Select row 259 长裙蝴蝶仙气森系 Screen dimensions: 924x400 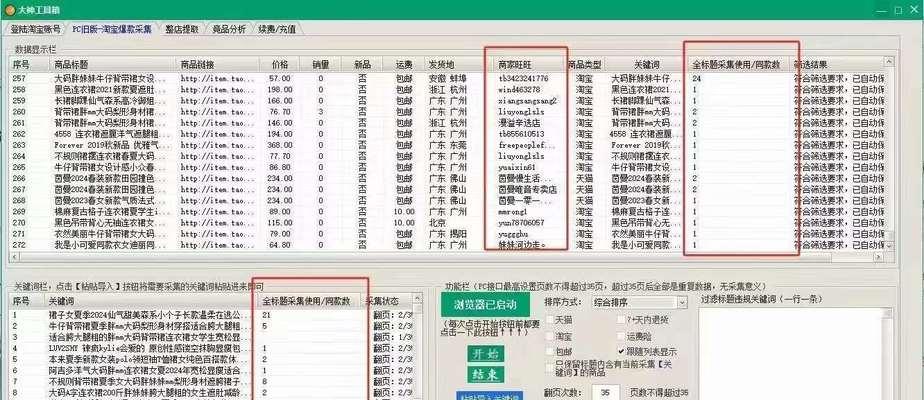(x=448, y=100)
